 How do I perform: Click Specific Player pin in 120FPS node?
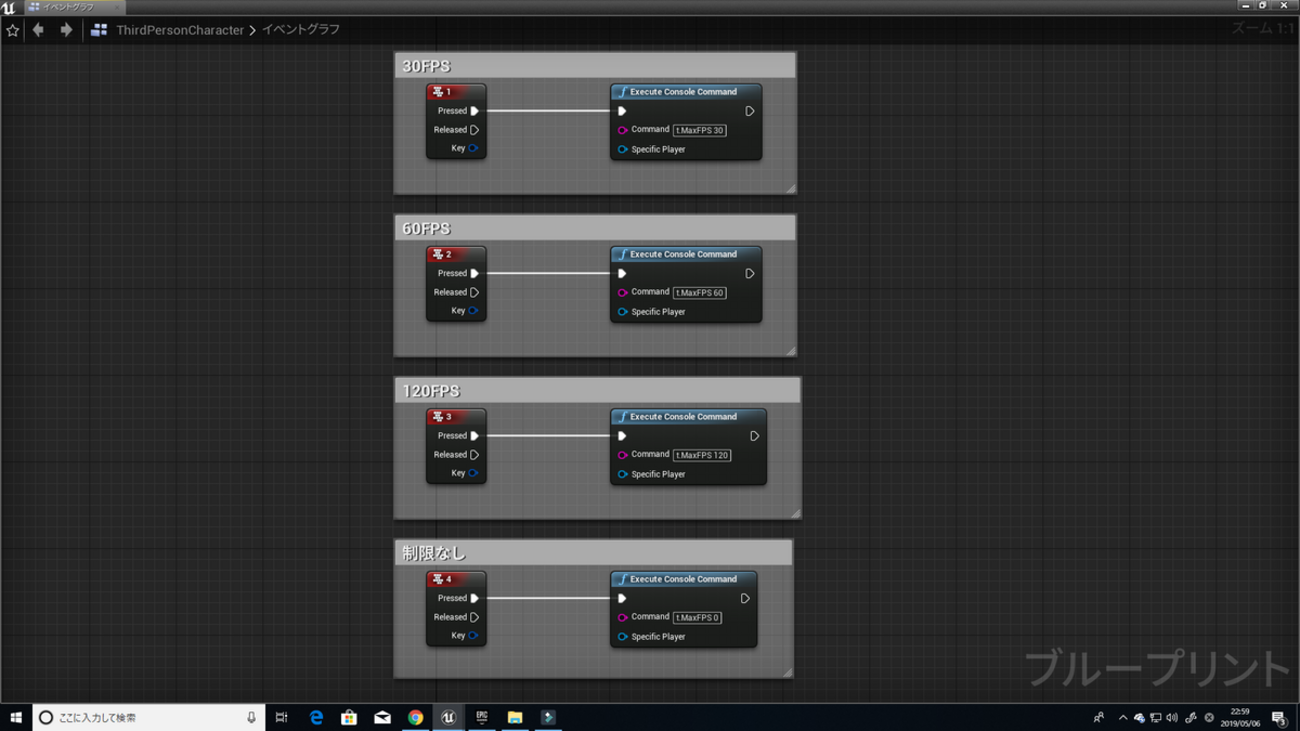pyautogui.click(x=622, y=474)
